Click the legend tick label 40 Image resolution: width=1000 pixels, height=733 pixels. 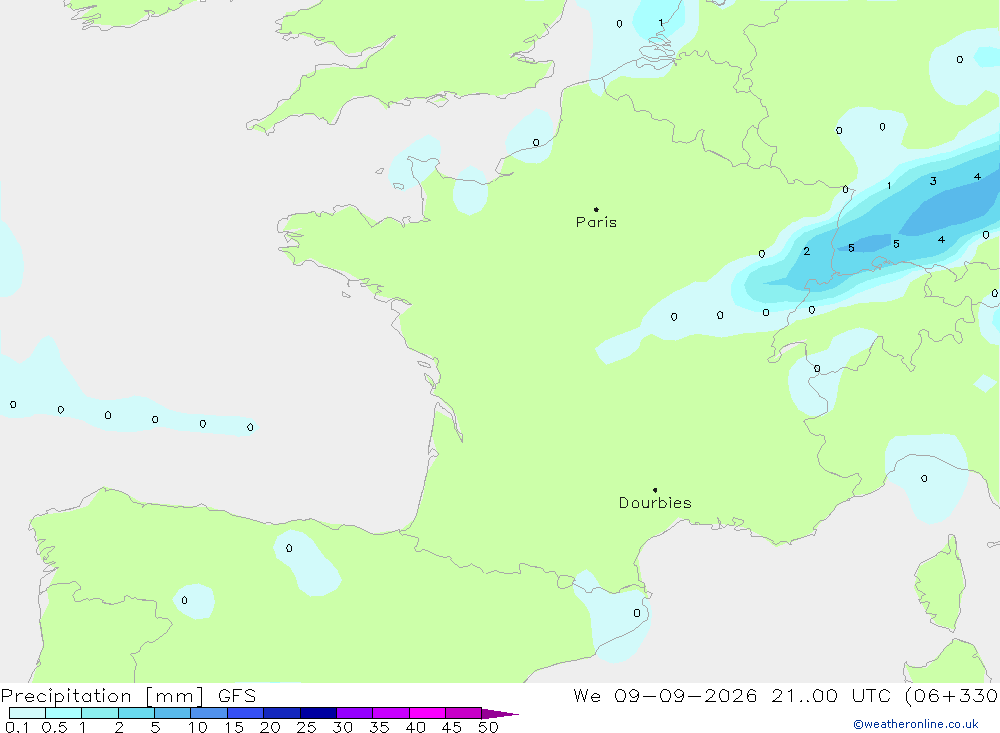[416, 727]
